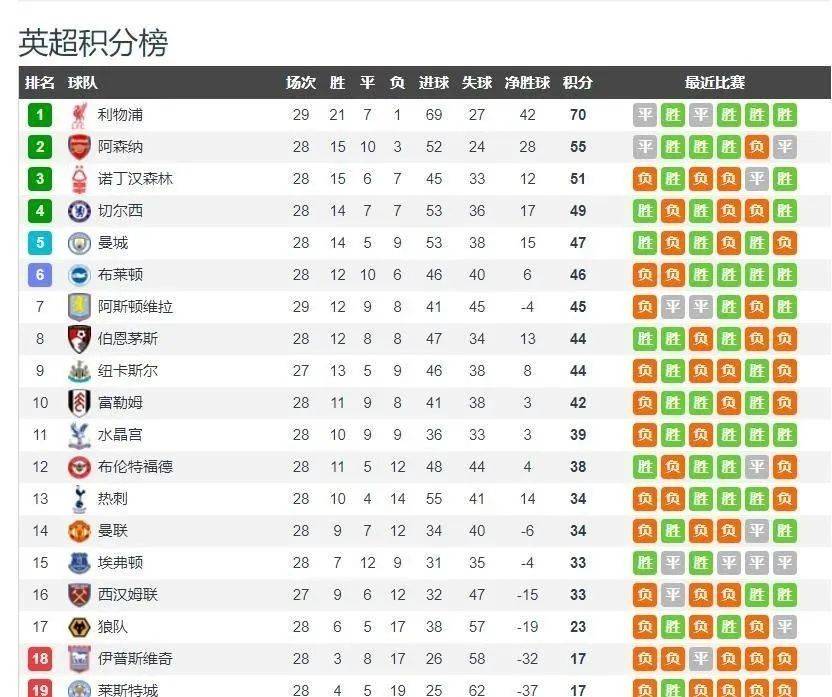Open the 利物浦 team name link

120,115
